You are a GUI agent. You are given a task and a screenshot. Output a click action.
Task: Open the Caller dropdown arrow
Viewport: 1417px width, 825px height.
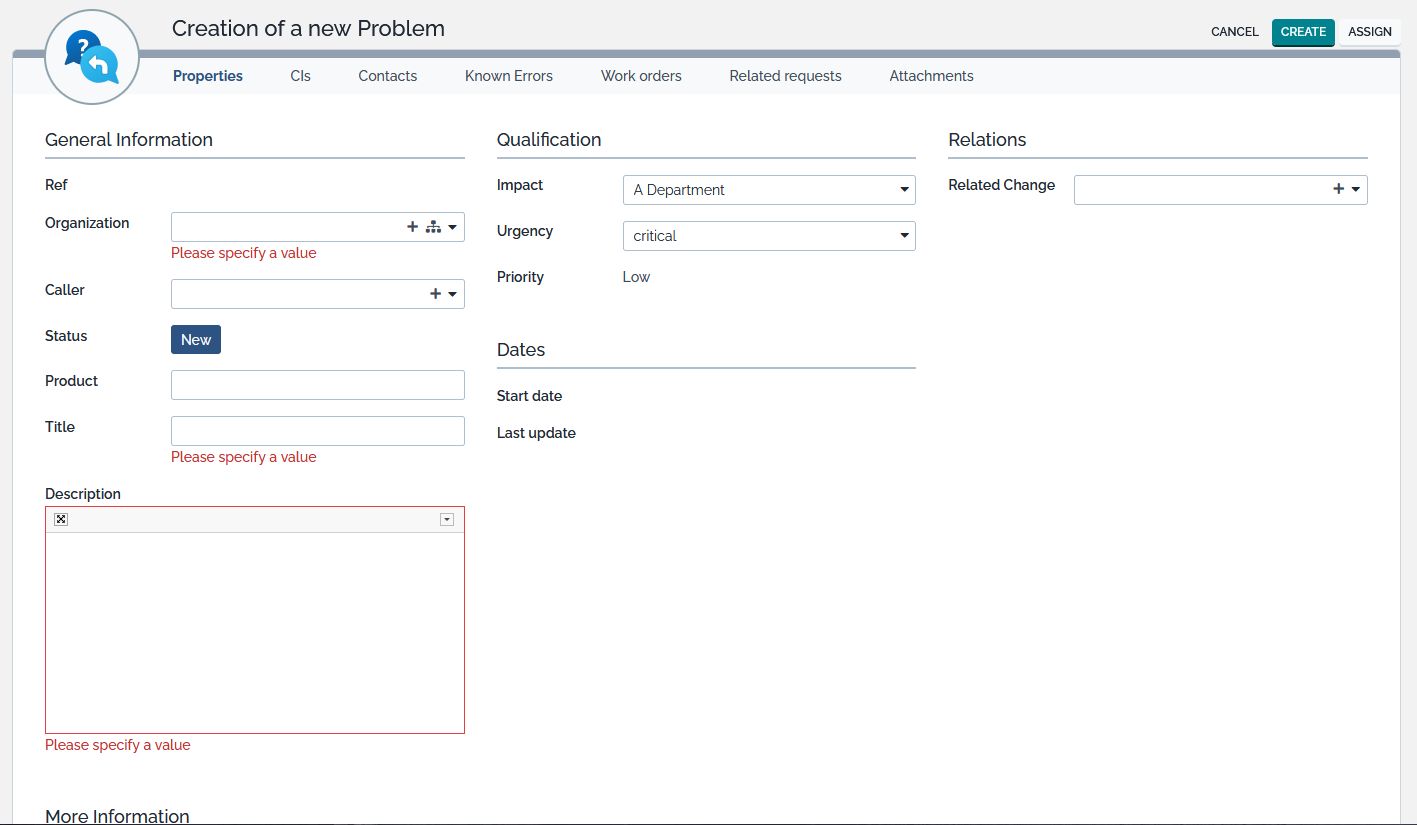pos(453,294)
